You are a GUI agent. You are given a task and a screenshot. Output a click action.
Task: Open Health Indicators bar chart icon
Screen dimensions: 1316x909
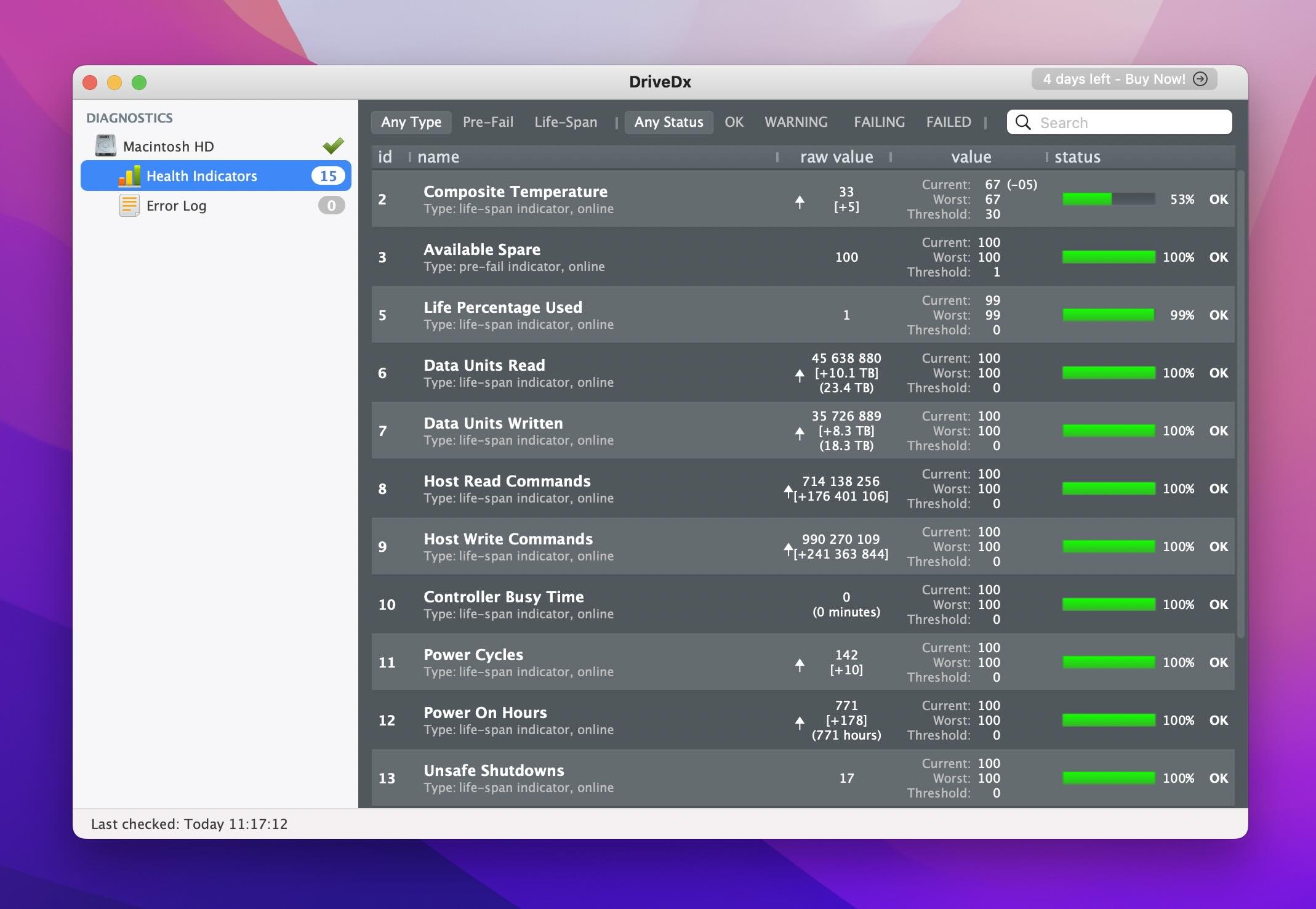[129, 176]
